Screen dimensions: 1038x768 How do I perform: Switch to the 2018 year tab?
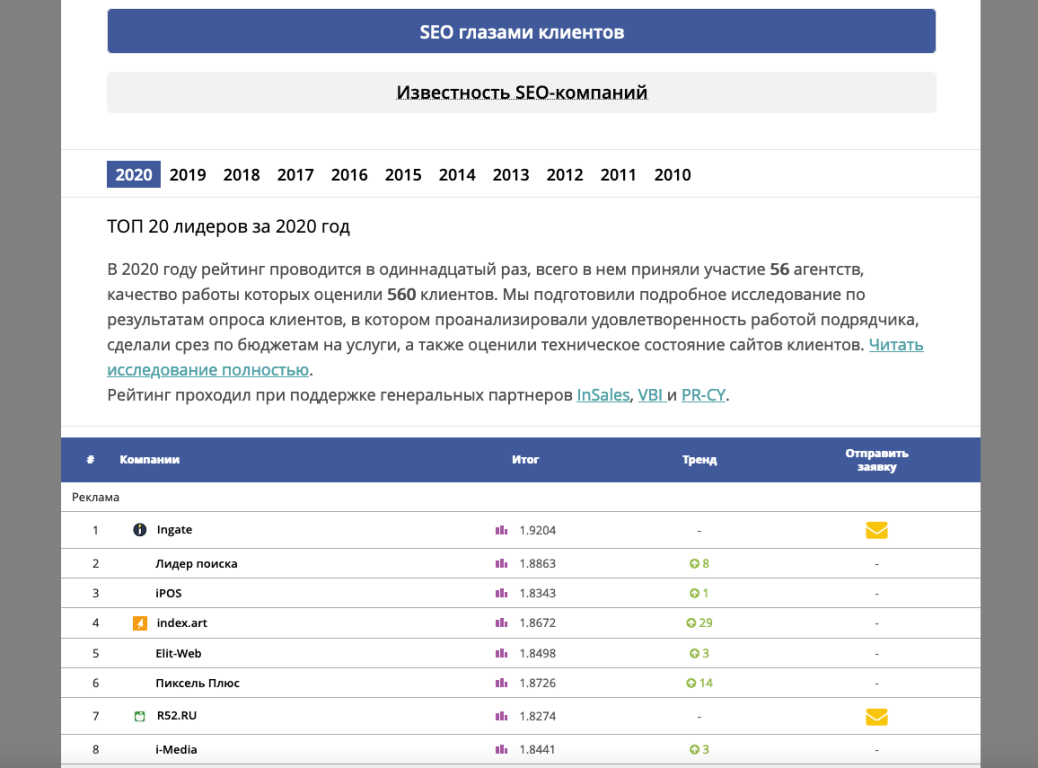[x=242, y=175]
